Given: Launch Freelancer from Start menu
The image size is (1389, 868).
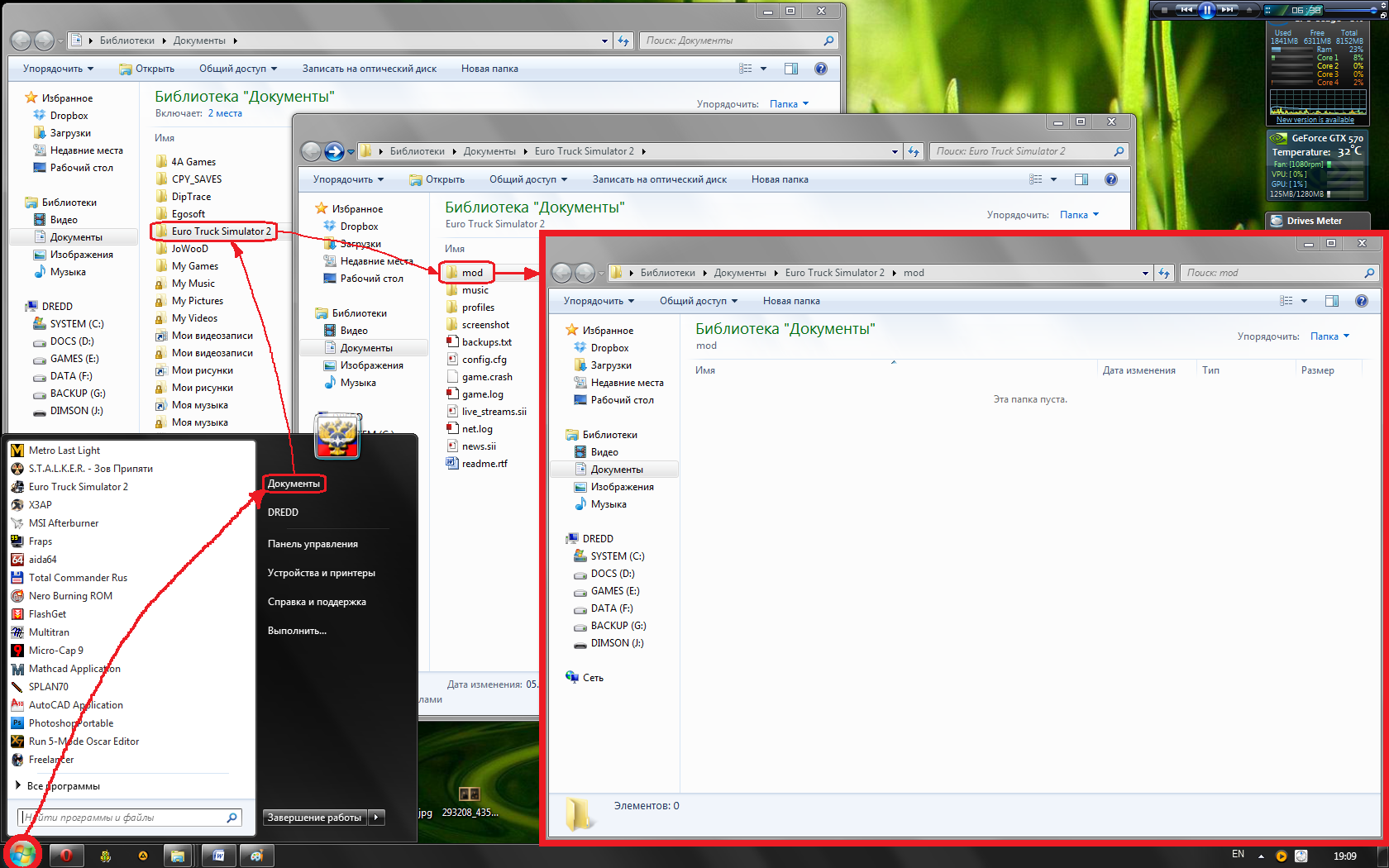Looking at the screenshot, I should pyautogui.click(x=51, y=760).
